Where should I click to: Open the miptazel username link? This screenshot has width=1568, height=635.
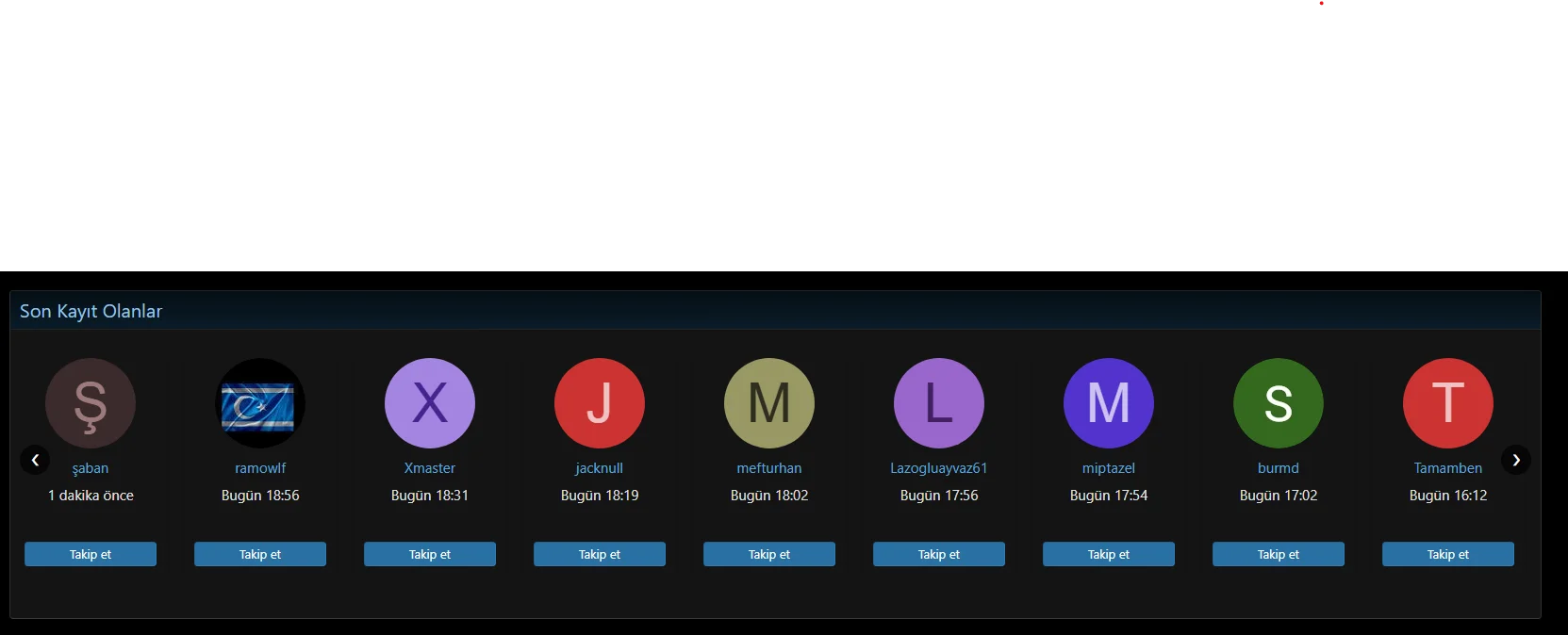pyautogui.click(x=1109, y=468)
